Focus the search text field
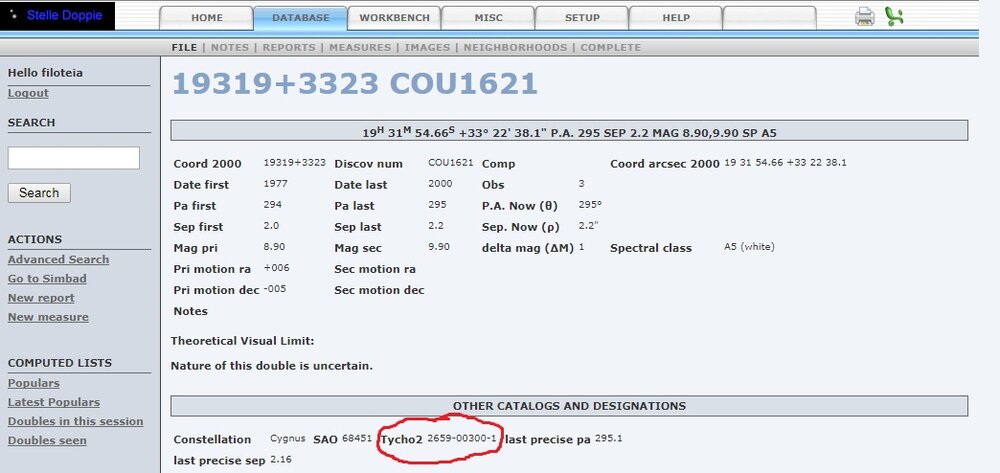The width and height of the screenshot is (1000, 473). click(x=73, y=158)
